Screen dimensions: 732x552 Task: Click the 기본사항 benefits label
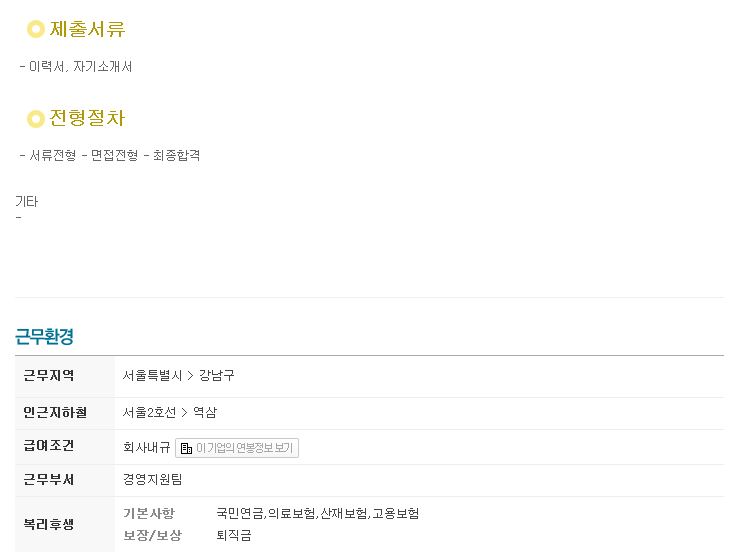[149, 514]
